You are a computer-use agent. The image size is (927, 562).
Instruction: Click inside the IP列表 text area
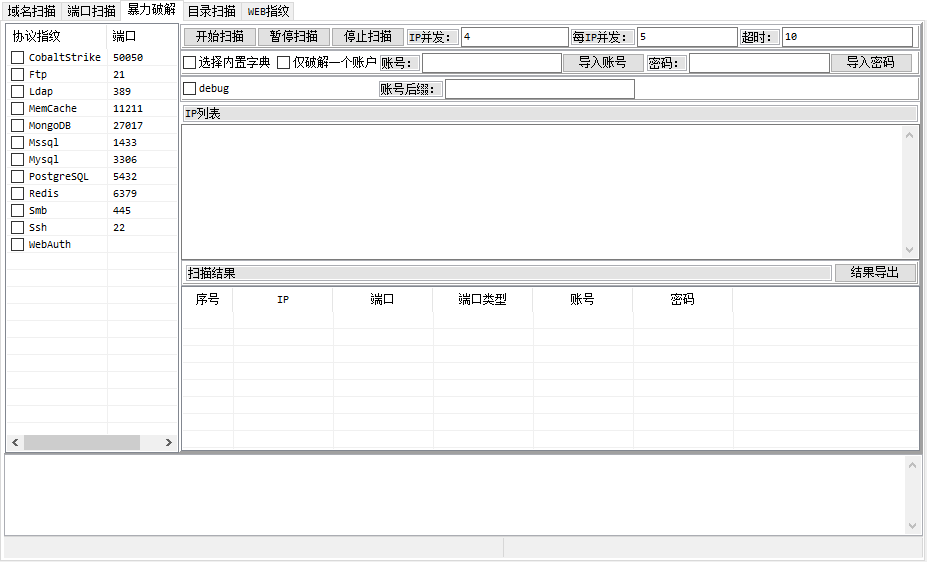tap(543, 192)
